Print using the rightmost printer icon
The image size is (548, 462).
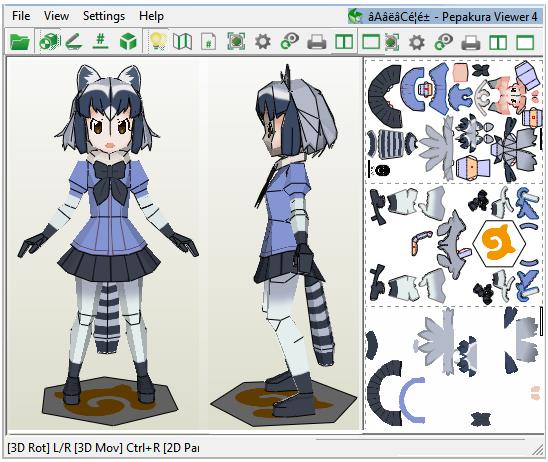[x=471, y=42]
